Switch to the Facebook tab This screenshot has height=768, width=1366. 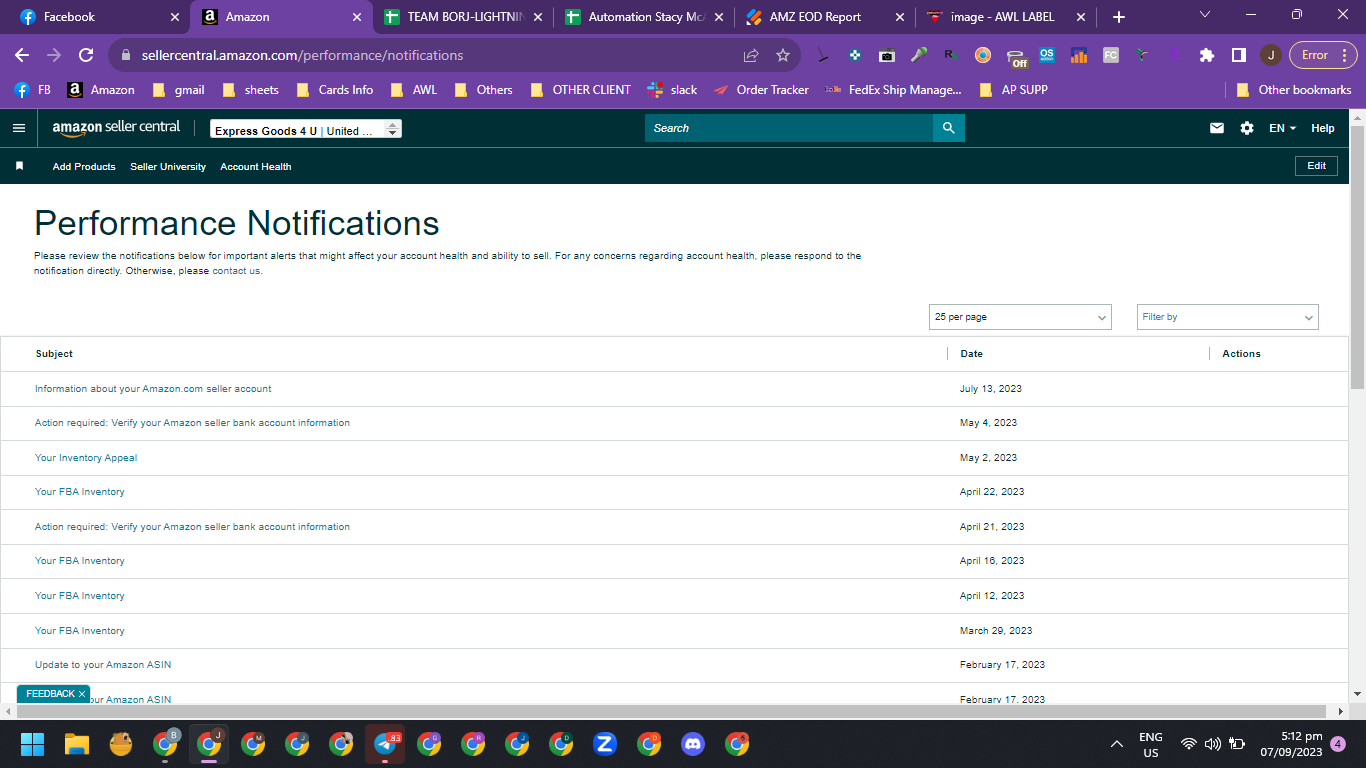pos(97,17)
